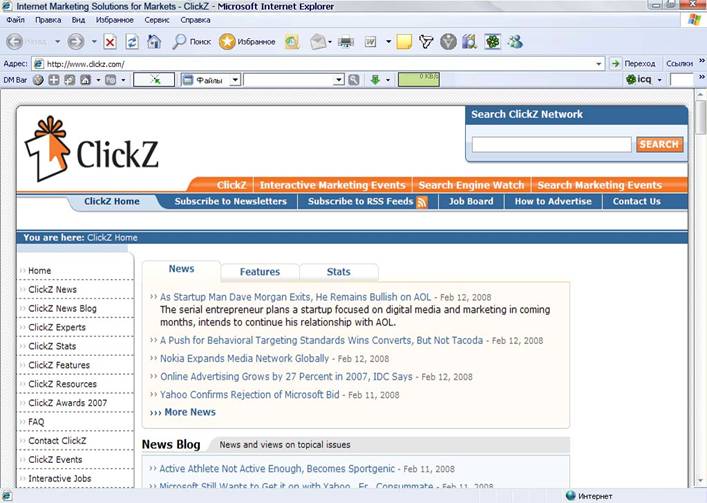
Task: Open the Файлы dropdown in DM Bar
Action: click(x=235, y=80)
